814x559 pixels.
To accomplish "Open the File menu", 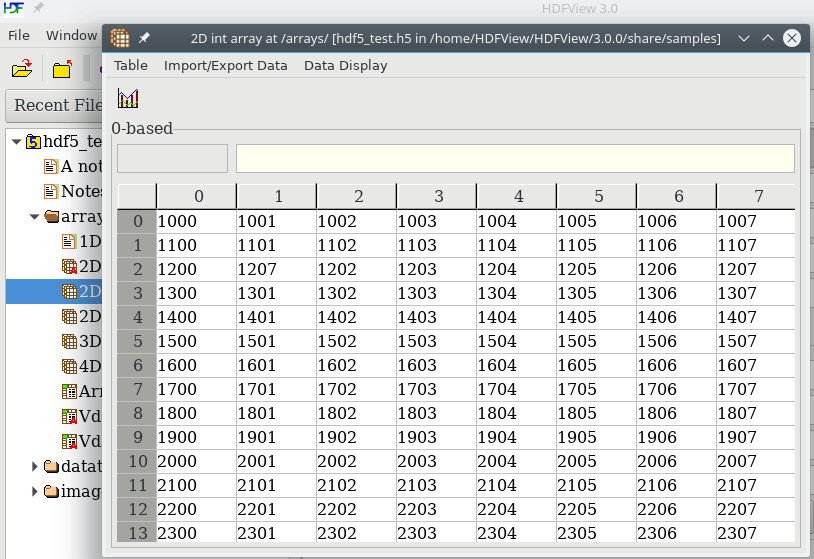I will tap(19, 35).
